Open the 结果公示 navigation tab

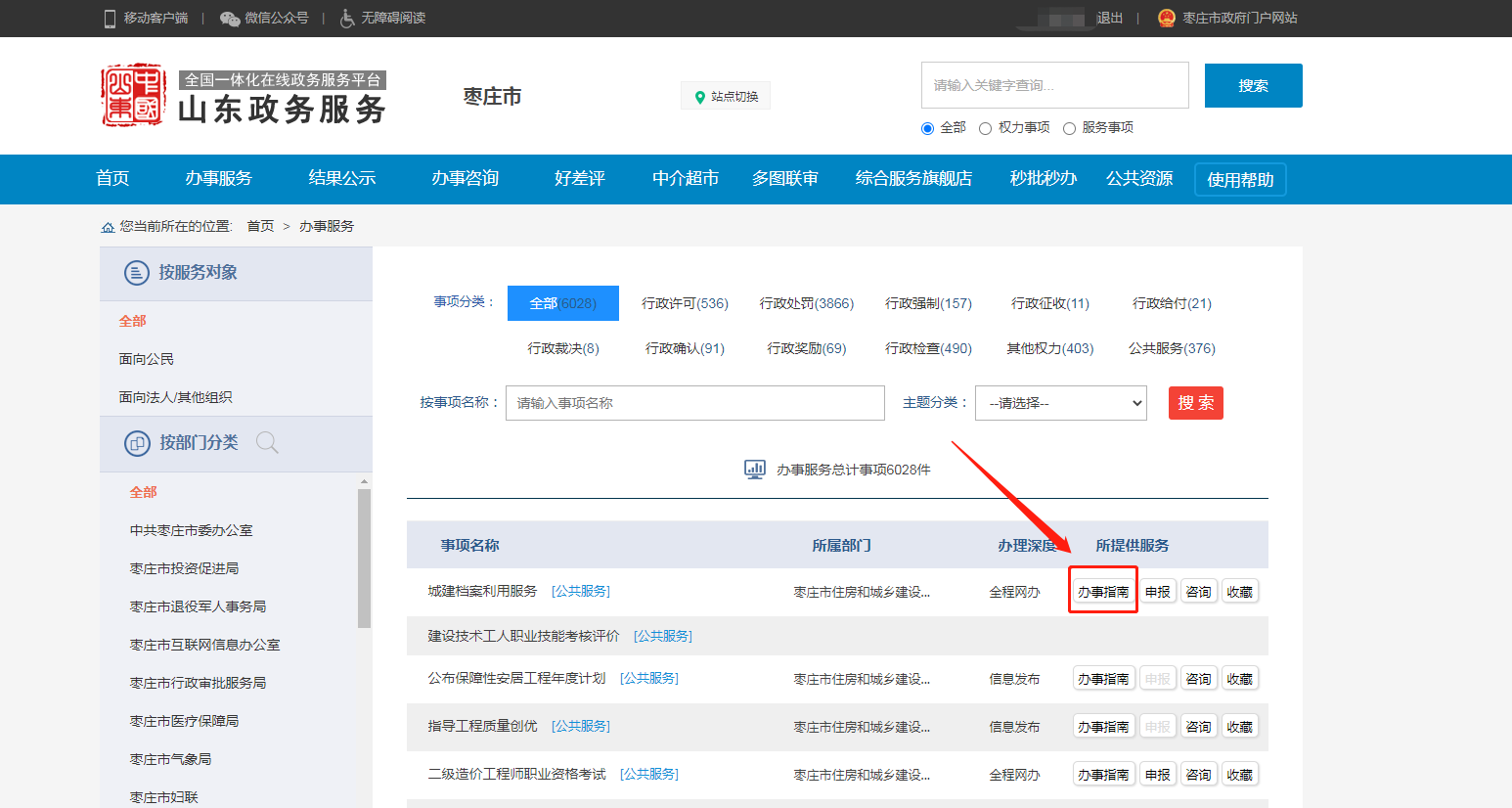[342, 178]
